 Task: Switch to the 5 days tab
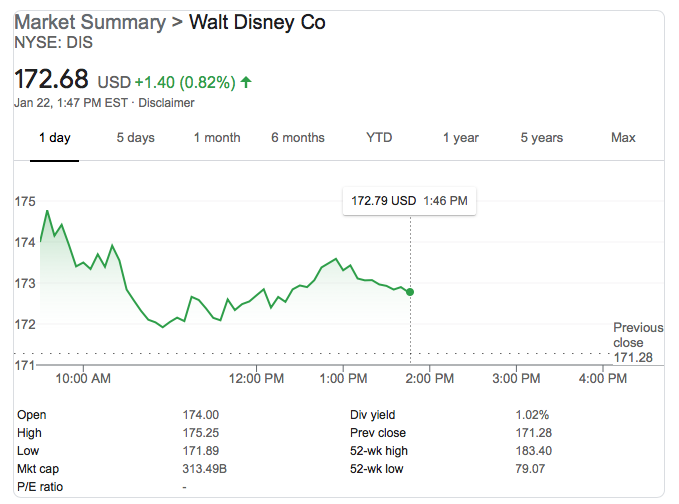tap(135, 138)
